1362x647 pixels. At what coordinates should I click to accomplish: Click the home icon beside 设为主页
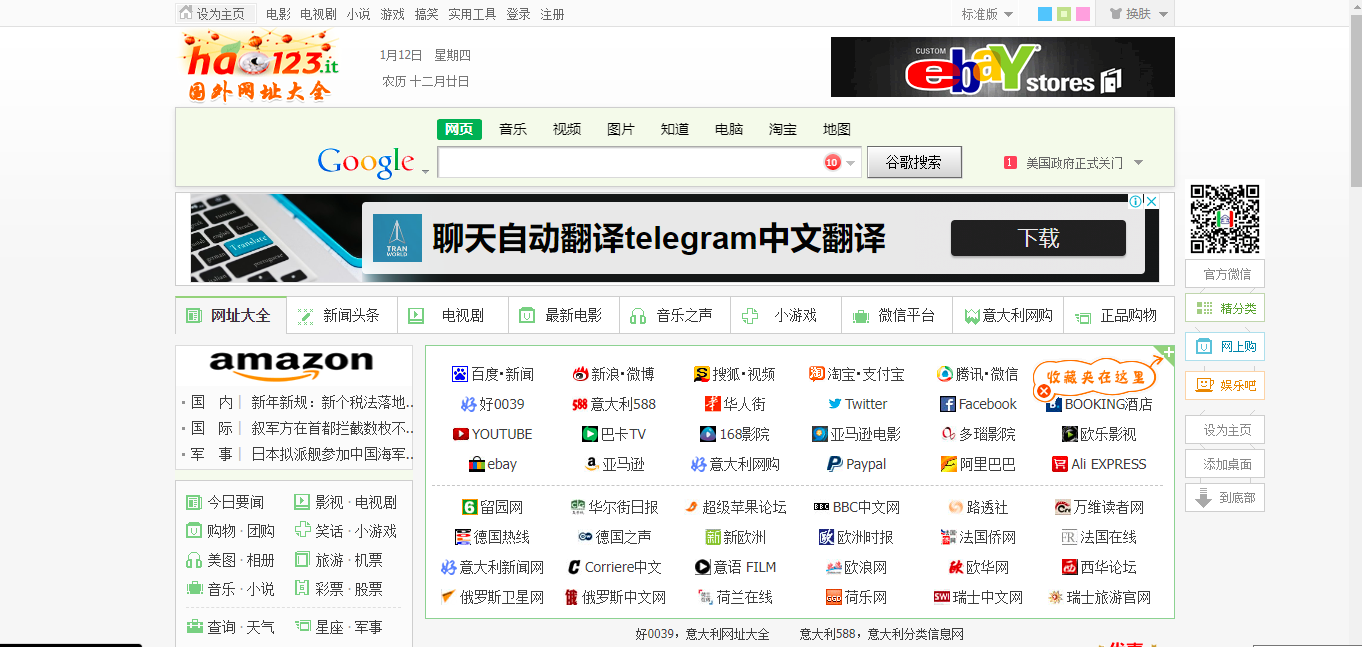point(186,13)
